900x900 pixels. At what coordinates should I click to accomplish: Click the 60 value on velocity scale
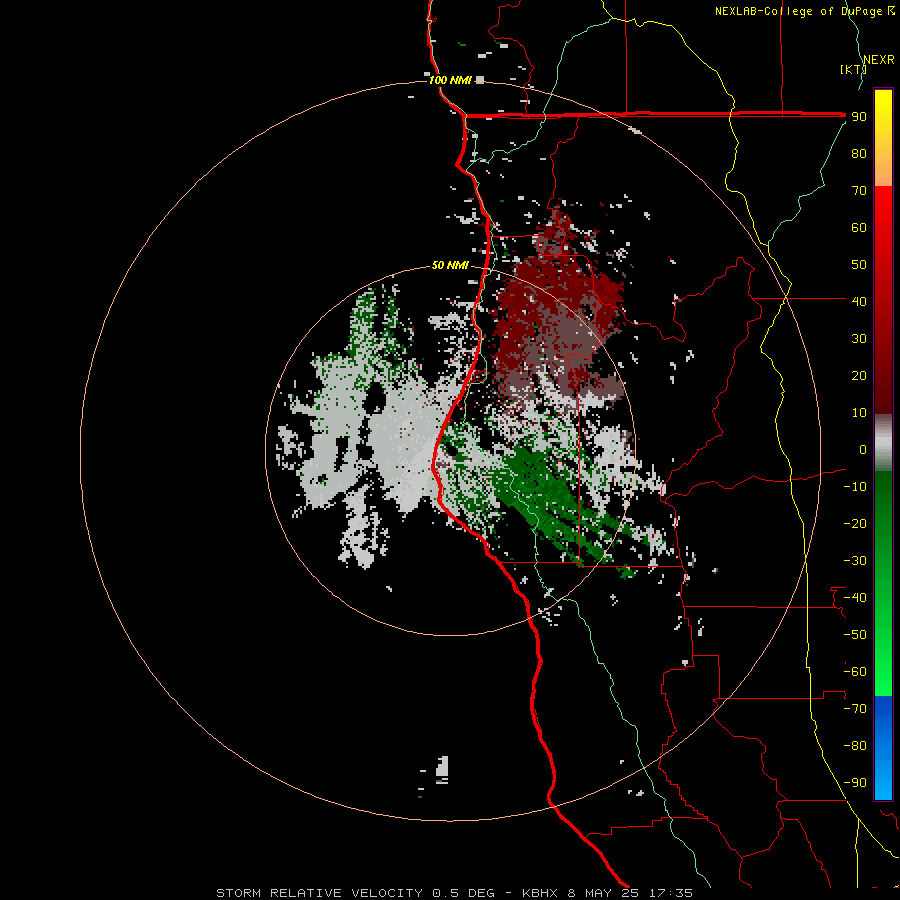pyautogui.click(x=859, y=228)
